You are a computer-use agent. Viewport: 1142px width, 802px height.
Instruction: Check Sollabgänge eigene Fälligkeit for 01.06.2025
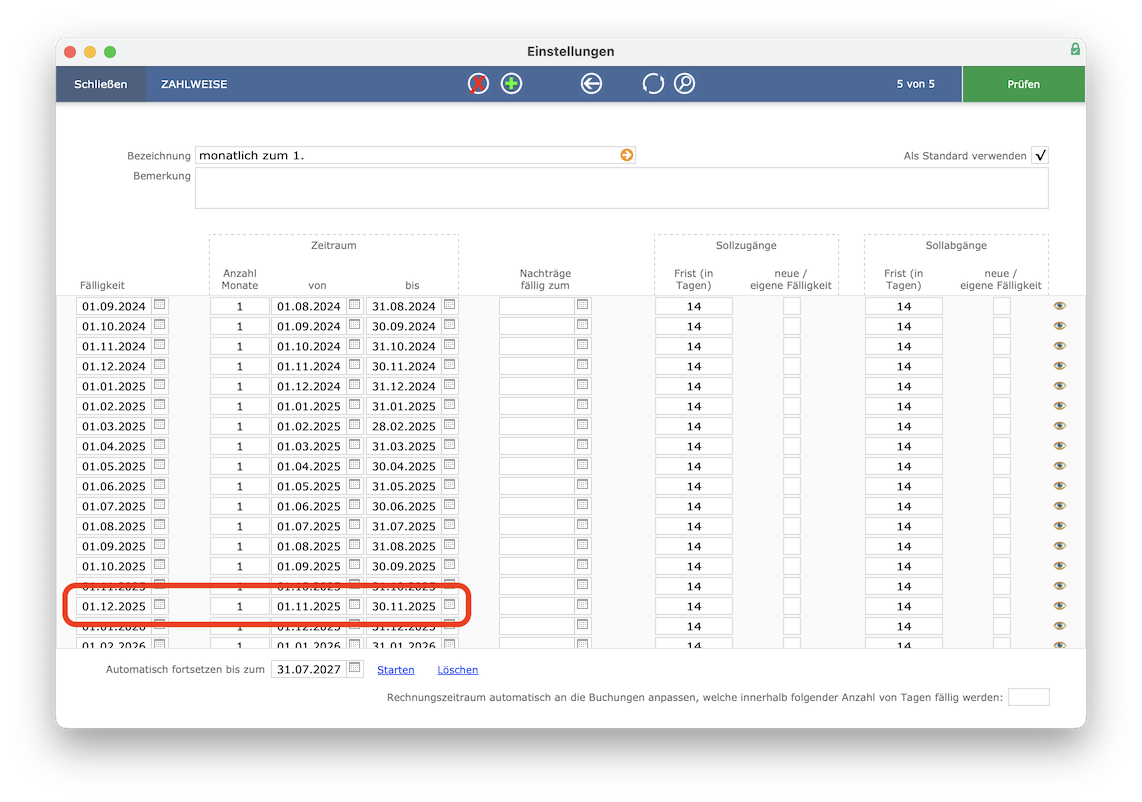point(1001,486)
